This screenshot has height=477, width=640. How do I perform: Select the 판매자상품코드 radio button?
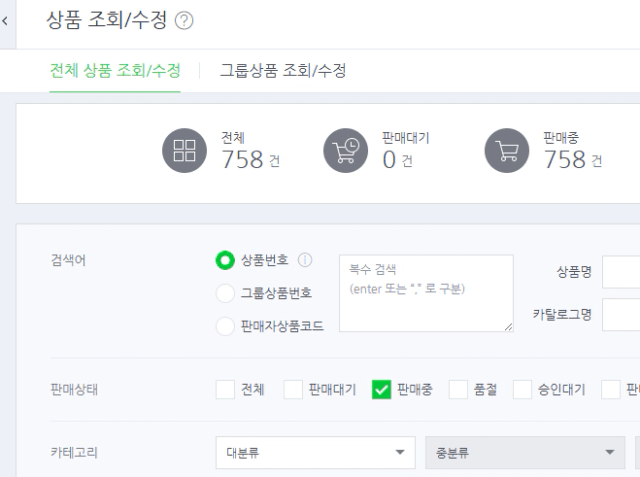pyautogui.click(x=225, y=326)
